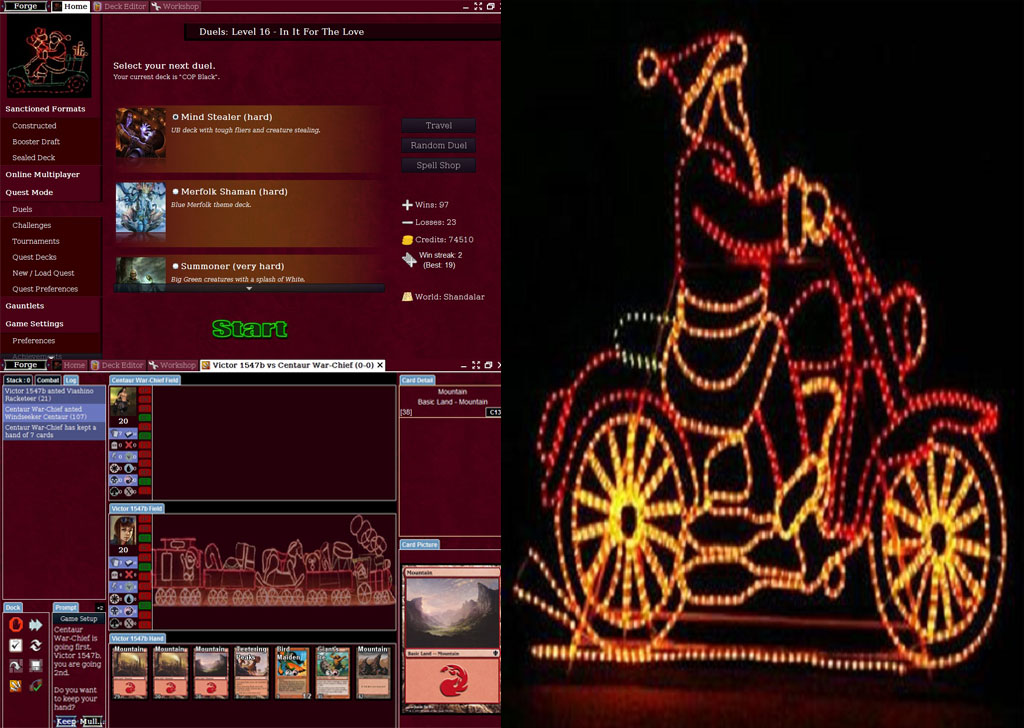Click the green Start duel button

249,329
